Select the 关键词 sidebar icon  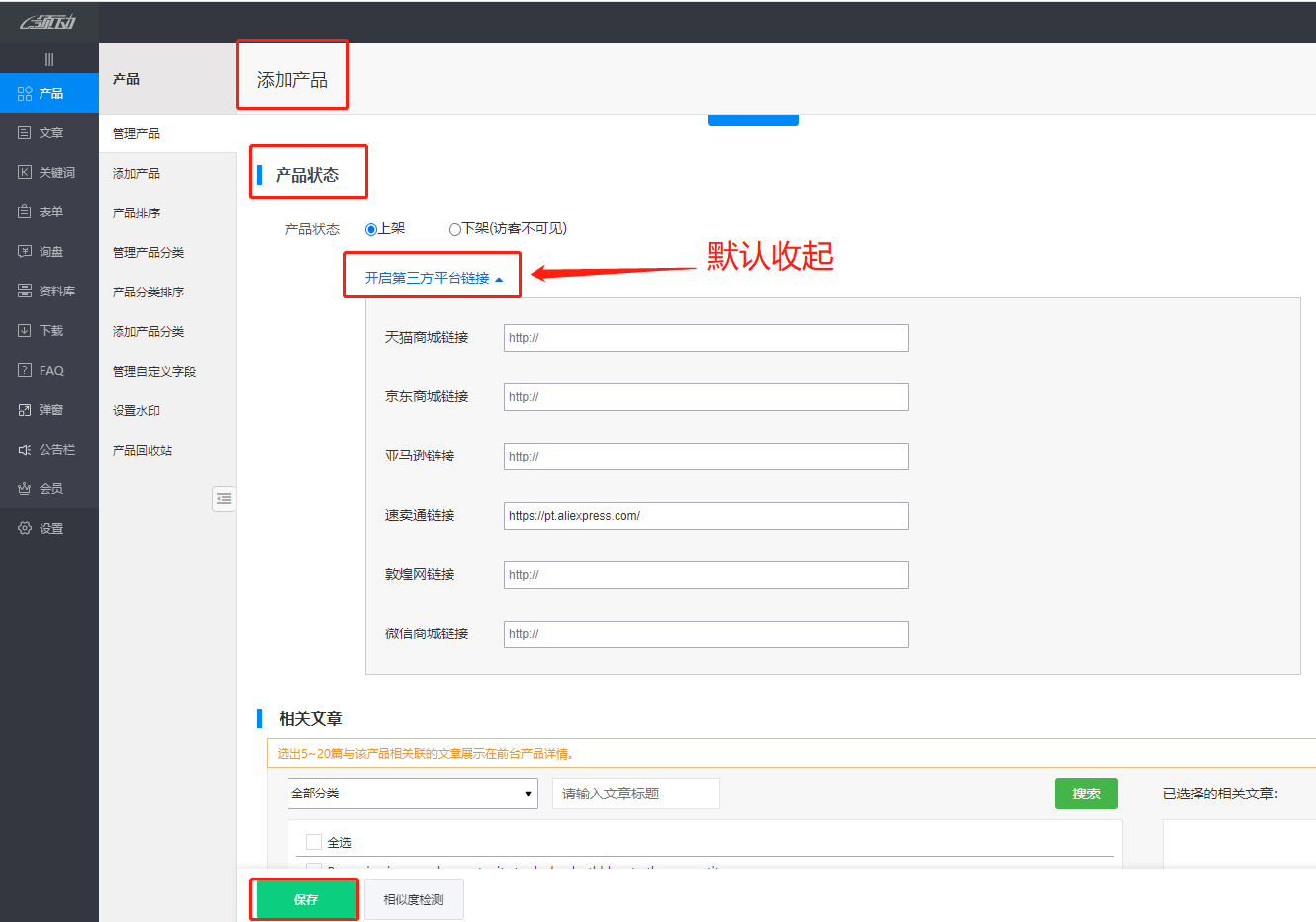click(25, 172)
